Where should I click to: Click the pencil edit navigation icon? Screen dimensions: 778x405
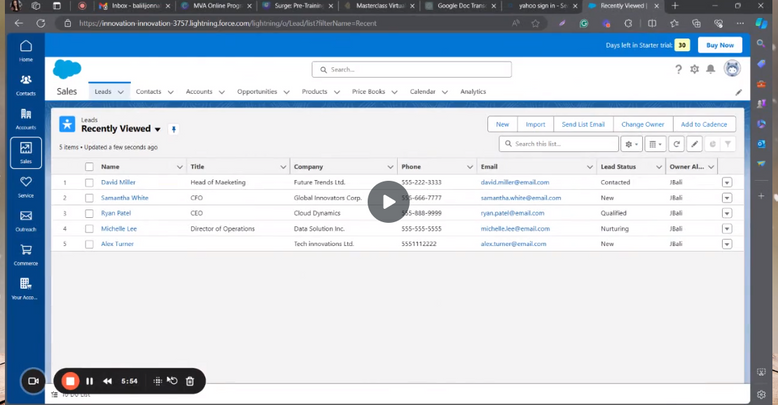[x=738, y=92]
